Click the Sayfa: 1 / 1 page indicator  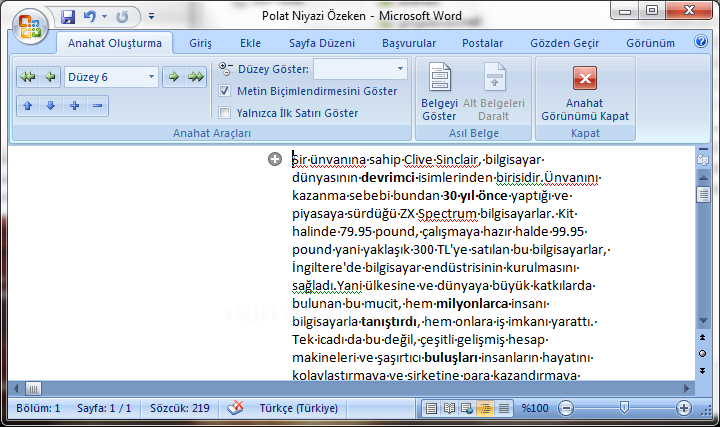(104, 408)
